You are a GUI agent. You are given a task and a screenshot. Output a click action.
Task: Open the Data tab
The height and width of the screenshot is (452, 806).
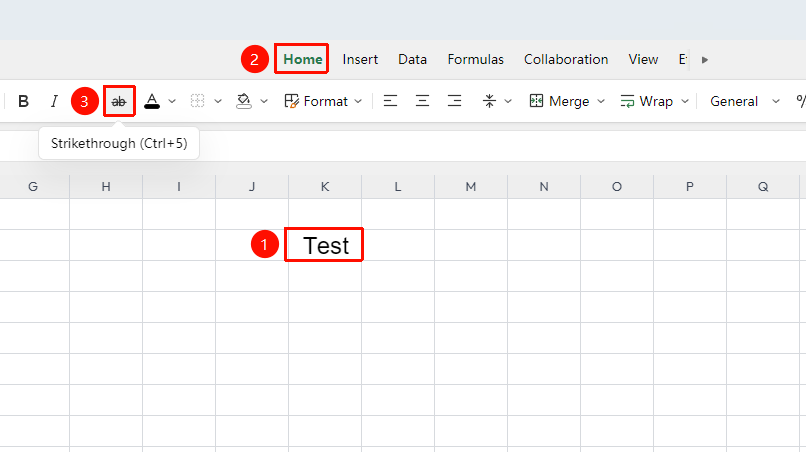pyautogui.click(x=412, y=59)
